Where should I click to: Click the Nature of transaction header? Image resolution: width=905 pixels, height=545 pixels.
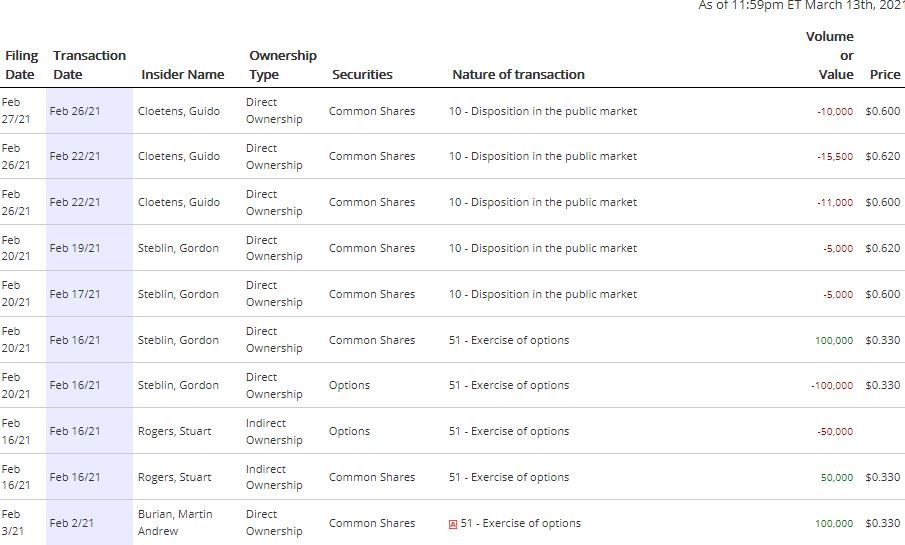point(518,74)
